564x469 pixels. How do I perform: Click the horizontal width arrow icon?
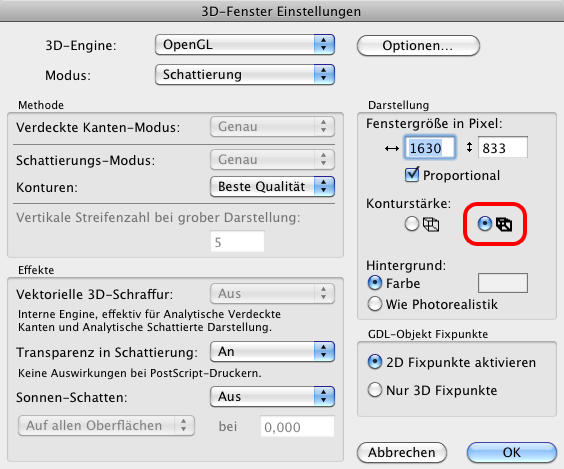coord(392,148)
